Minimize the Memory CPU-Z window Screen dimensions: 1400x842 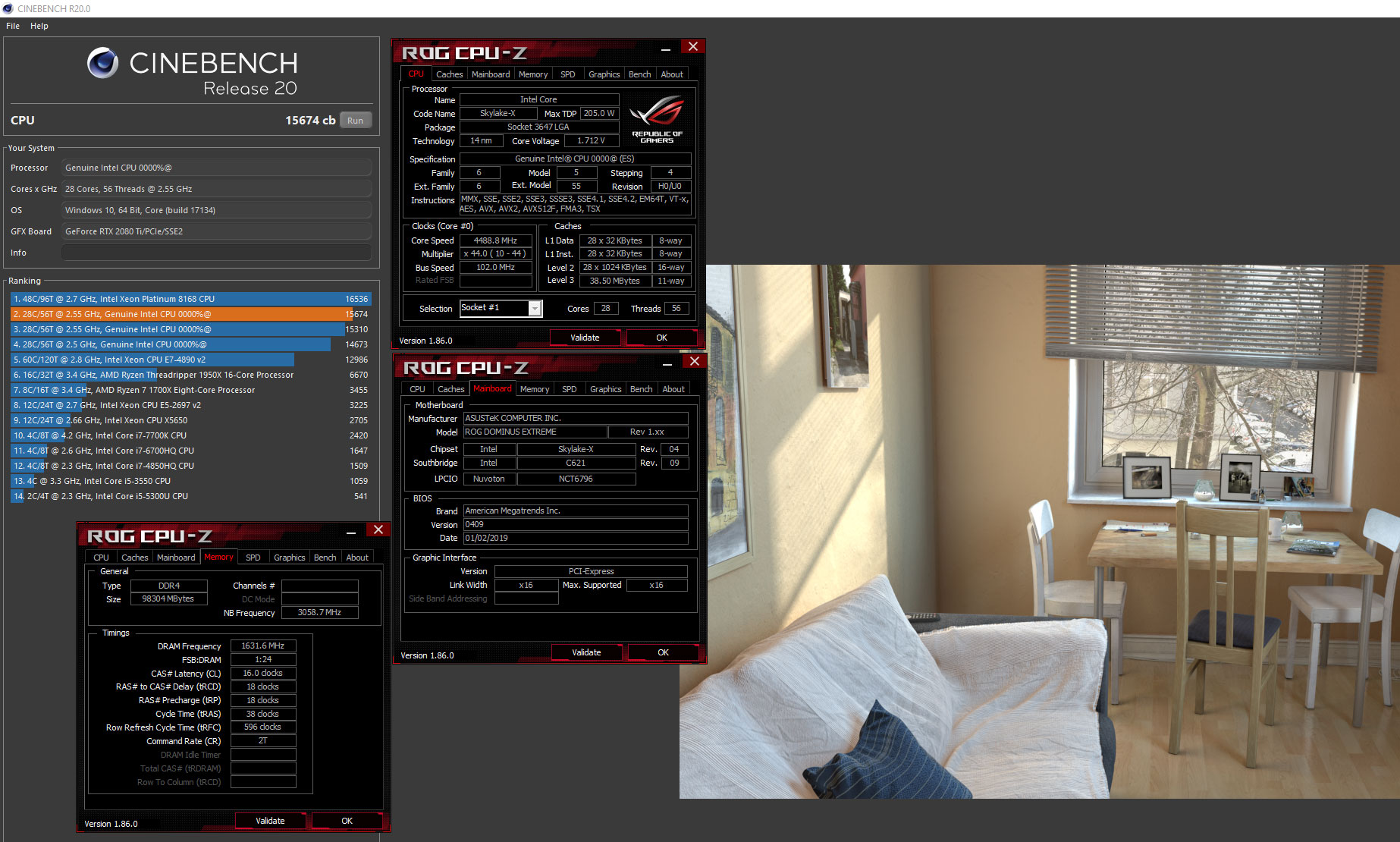[x=351, y=532]
